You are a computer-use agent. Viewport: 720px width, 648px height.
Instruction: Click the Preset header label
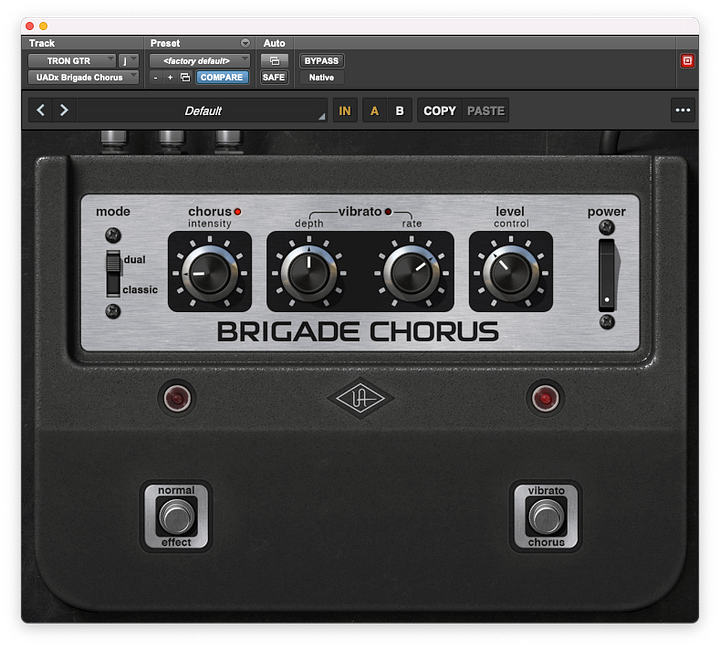click(165, 43)
